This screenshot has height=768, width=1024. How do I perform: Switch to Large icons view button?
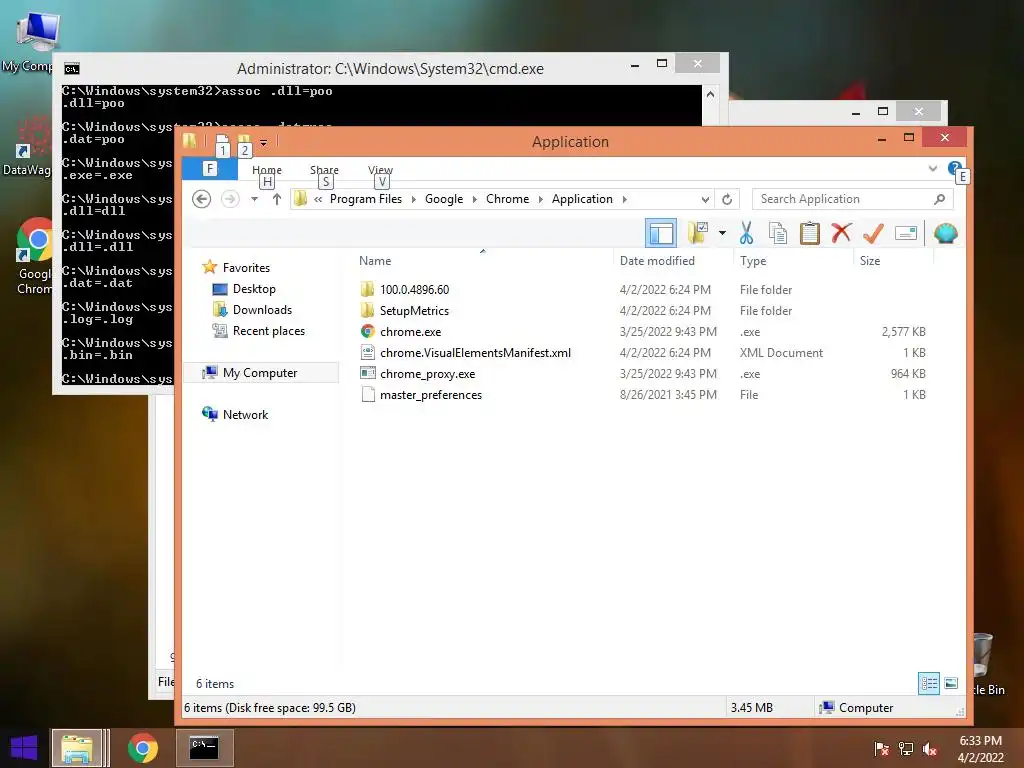point(952,684)
